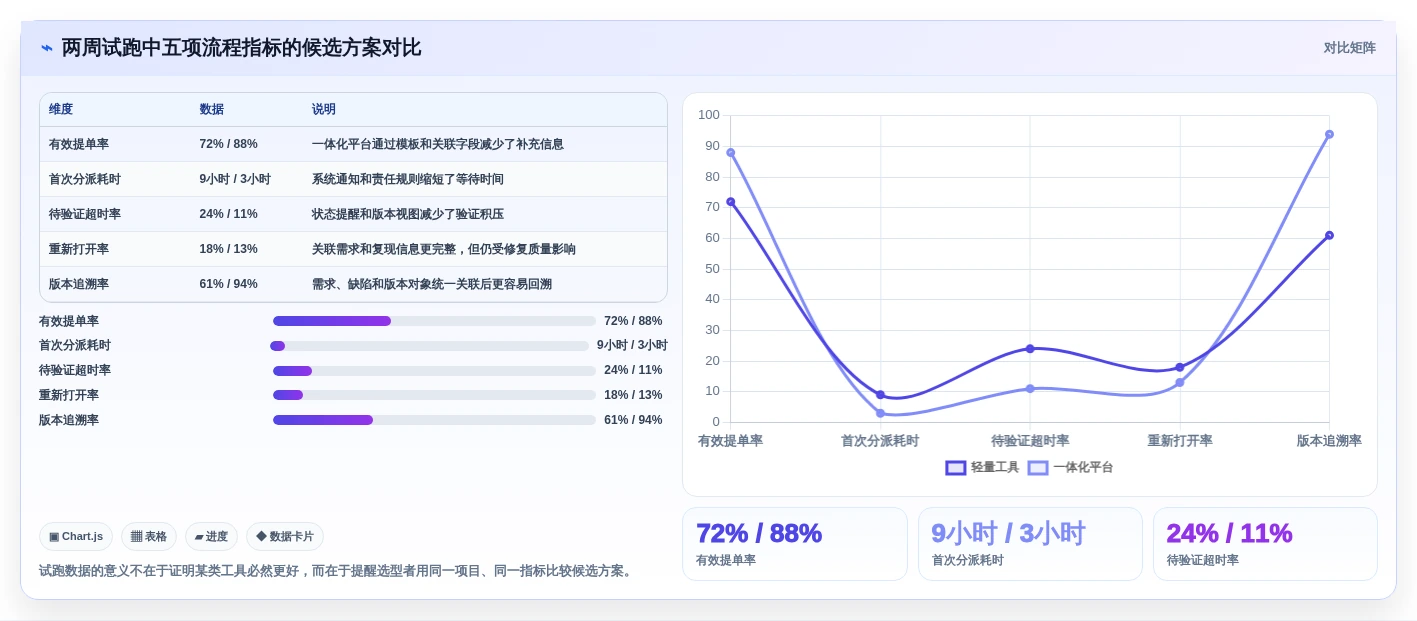The width and height of the screenshot is (1417, 621).
Task: Click the 24% / 11% table cell
Action: pos(228,214)
